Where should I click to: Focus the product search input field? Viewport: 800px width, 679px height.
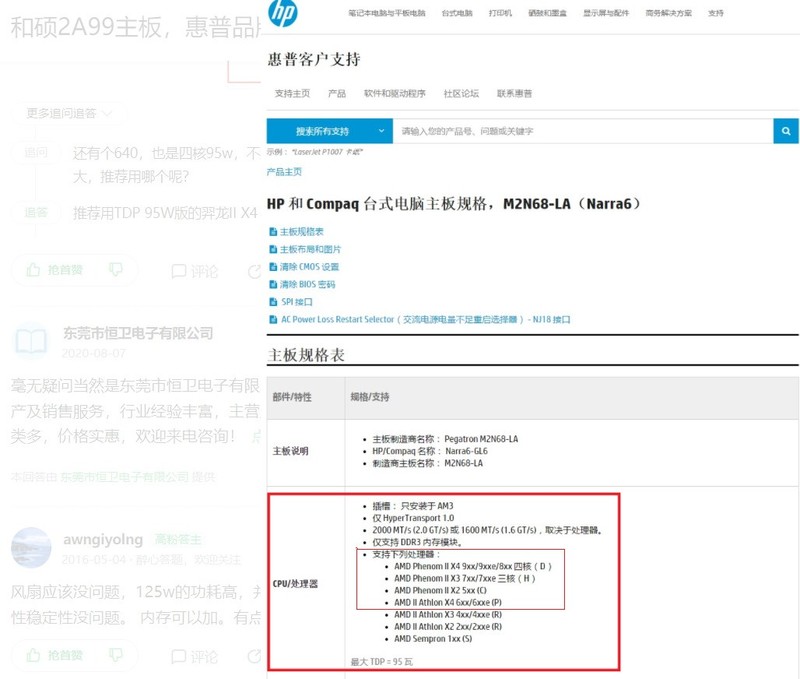coord(583,131)
